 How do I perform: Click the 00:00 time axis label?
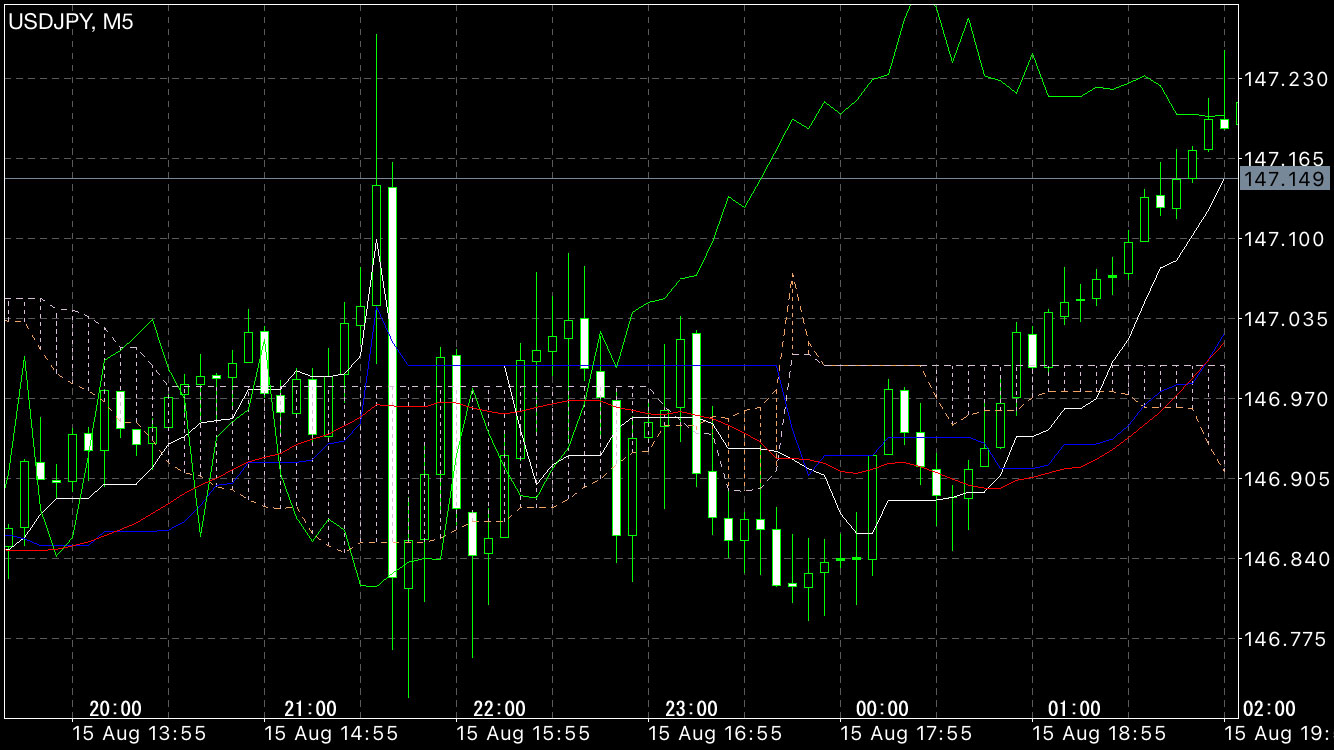tap(883, 709)
